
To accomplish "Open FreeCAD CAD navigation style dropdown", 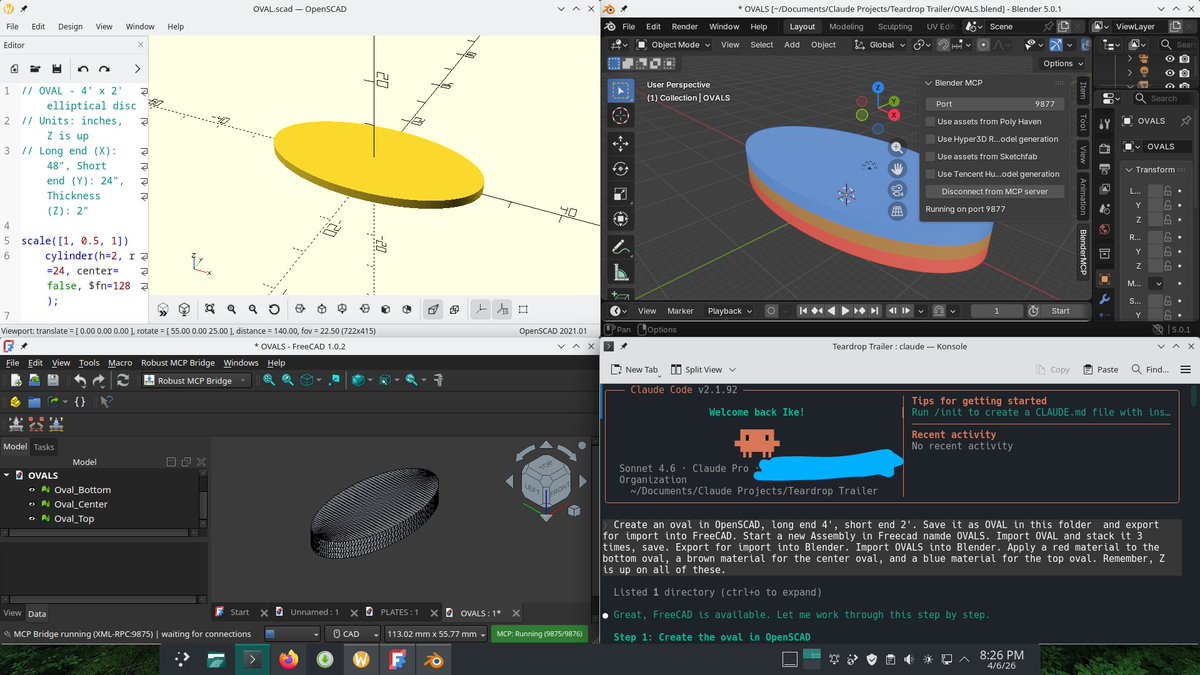I will click(355, 634).
